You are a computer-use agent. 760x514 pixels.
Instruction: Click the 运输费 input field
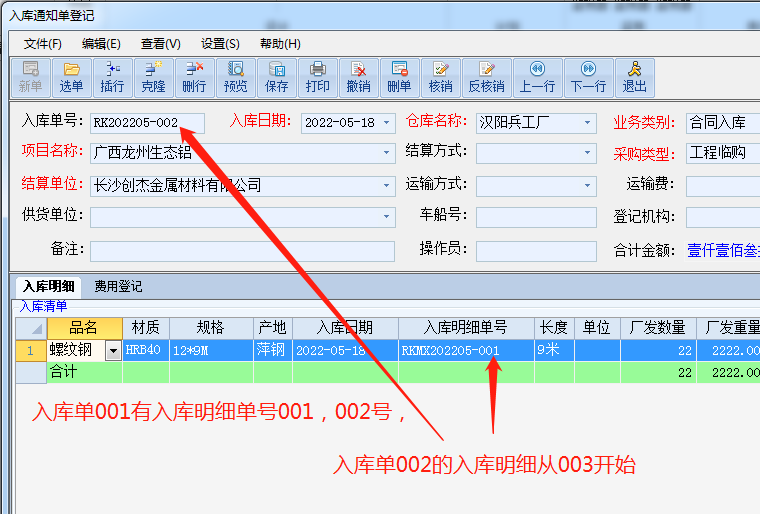point(723,186)
